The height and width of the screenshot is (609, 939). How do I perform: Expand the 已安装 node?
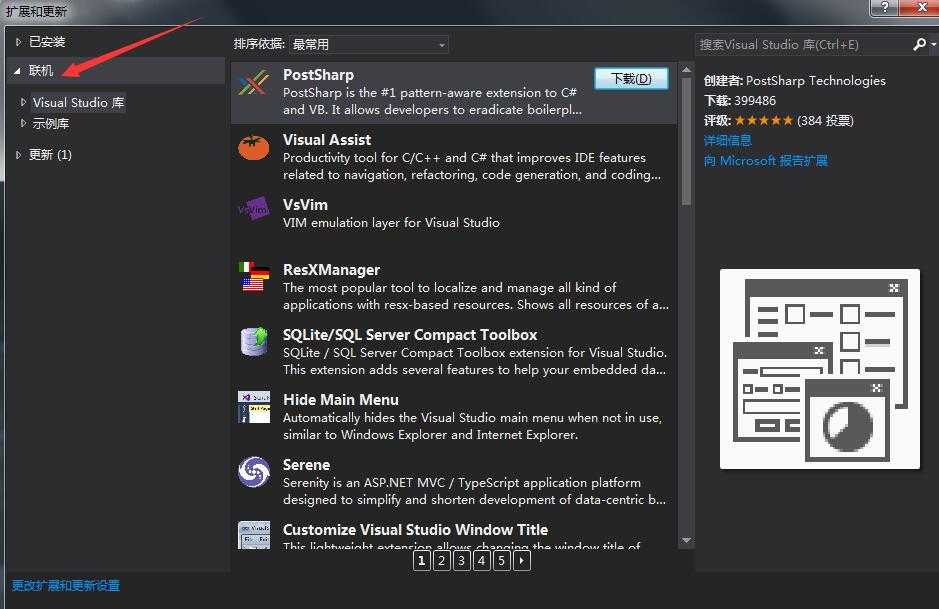point(18,42)
